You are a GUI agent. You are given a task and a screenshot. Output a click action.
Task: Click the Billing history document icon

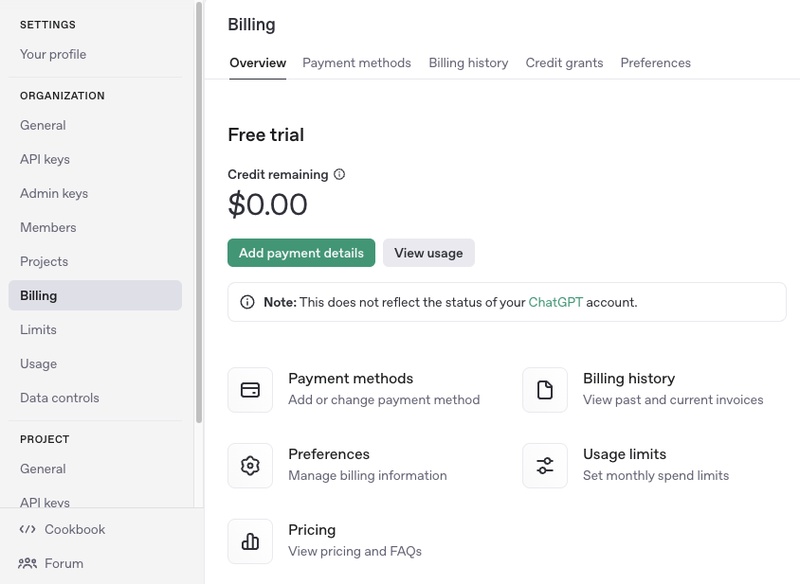click(545, 390)
